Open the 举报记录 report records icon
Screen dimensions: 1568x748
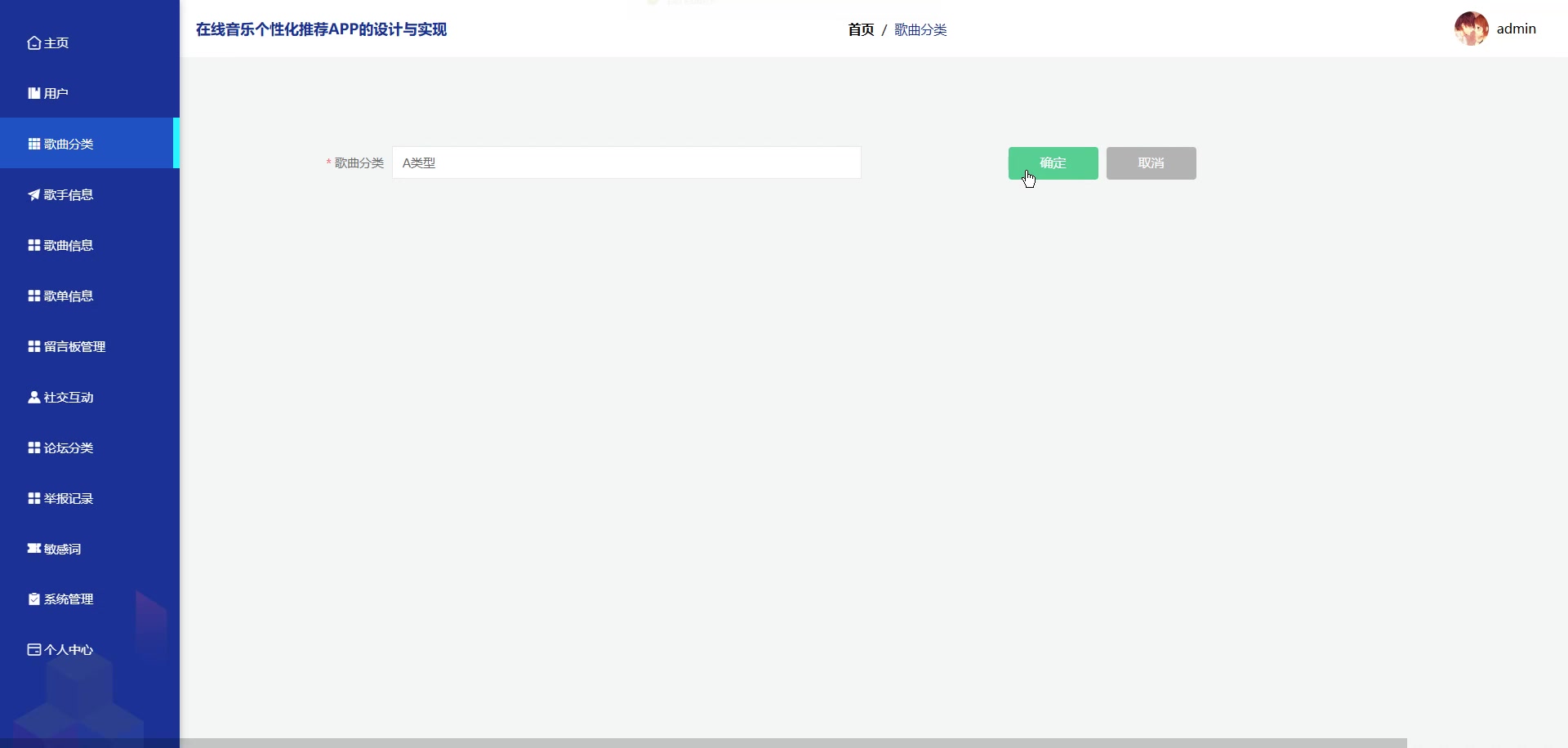pos(33,498)
